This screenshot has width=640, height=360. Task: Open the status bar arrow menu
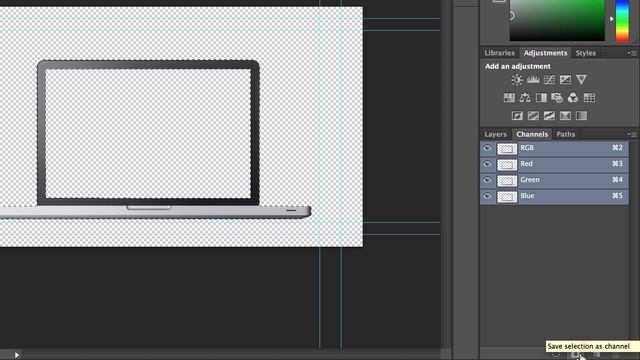(17, 355)
